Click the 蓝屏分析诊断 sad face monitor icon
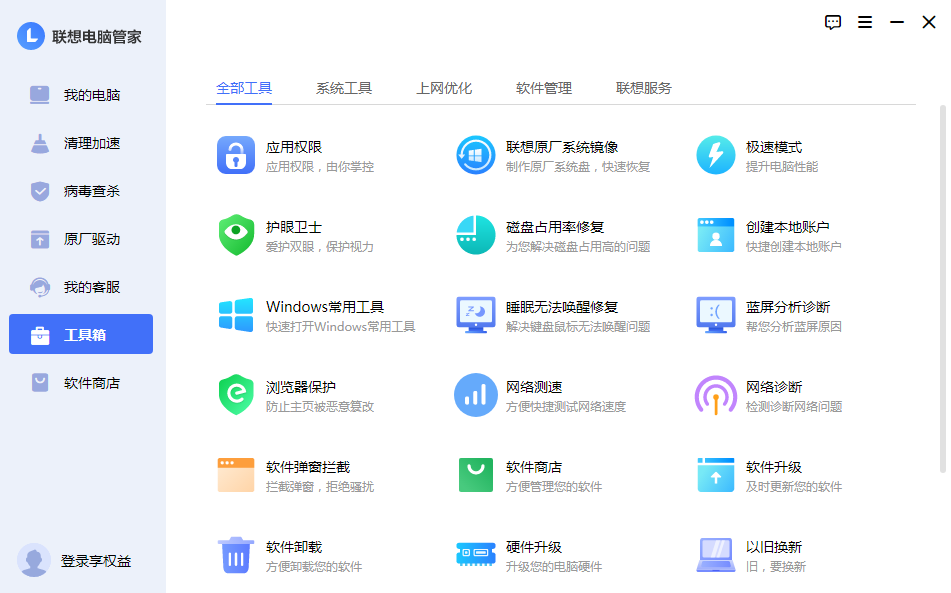The image size is (951, 593). (x=716, y=315)
